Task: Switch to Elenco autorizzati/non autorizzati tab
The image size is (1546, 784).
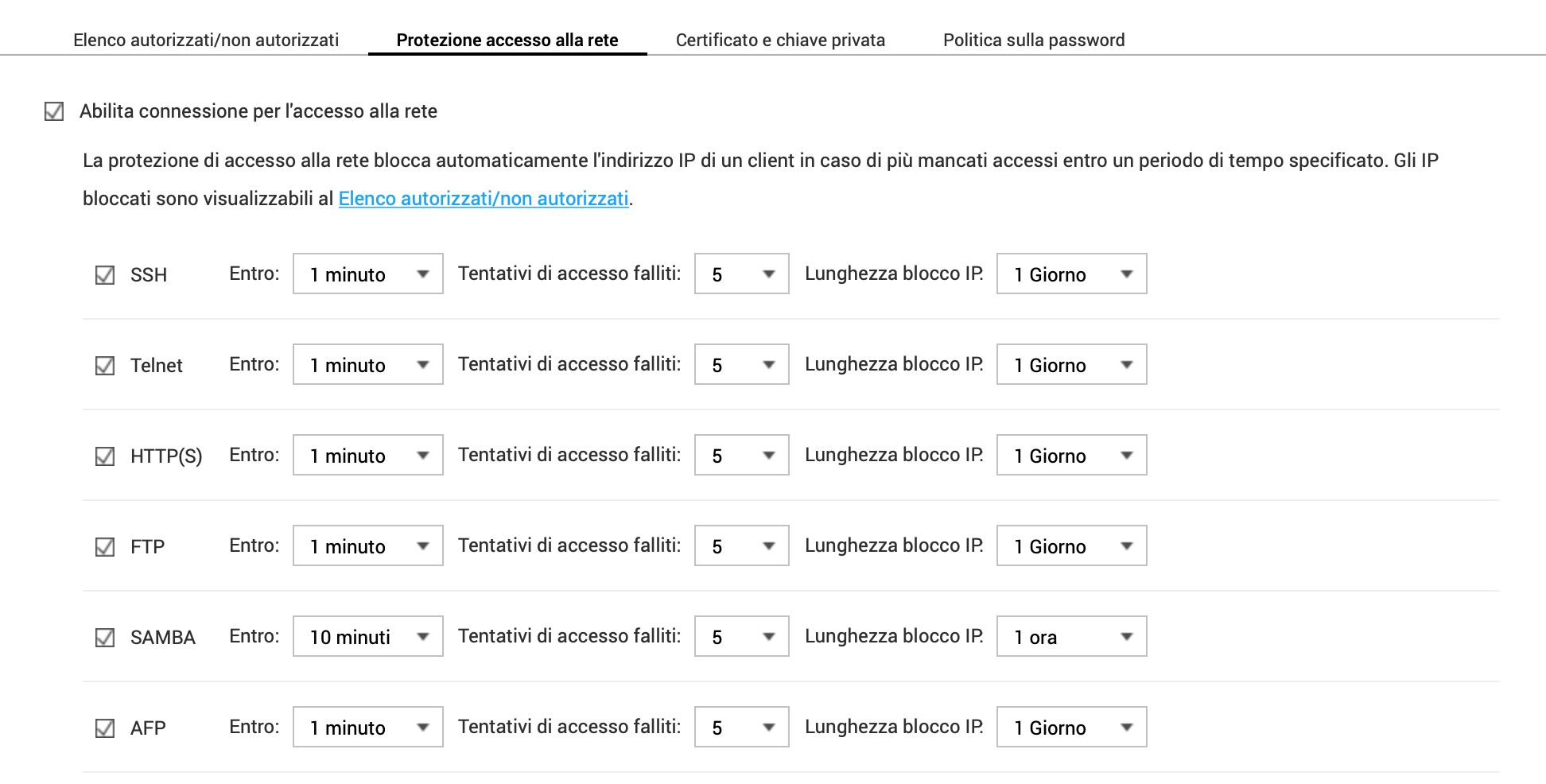Action: point(206,40)
